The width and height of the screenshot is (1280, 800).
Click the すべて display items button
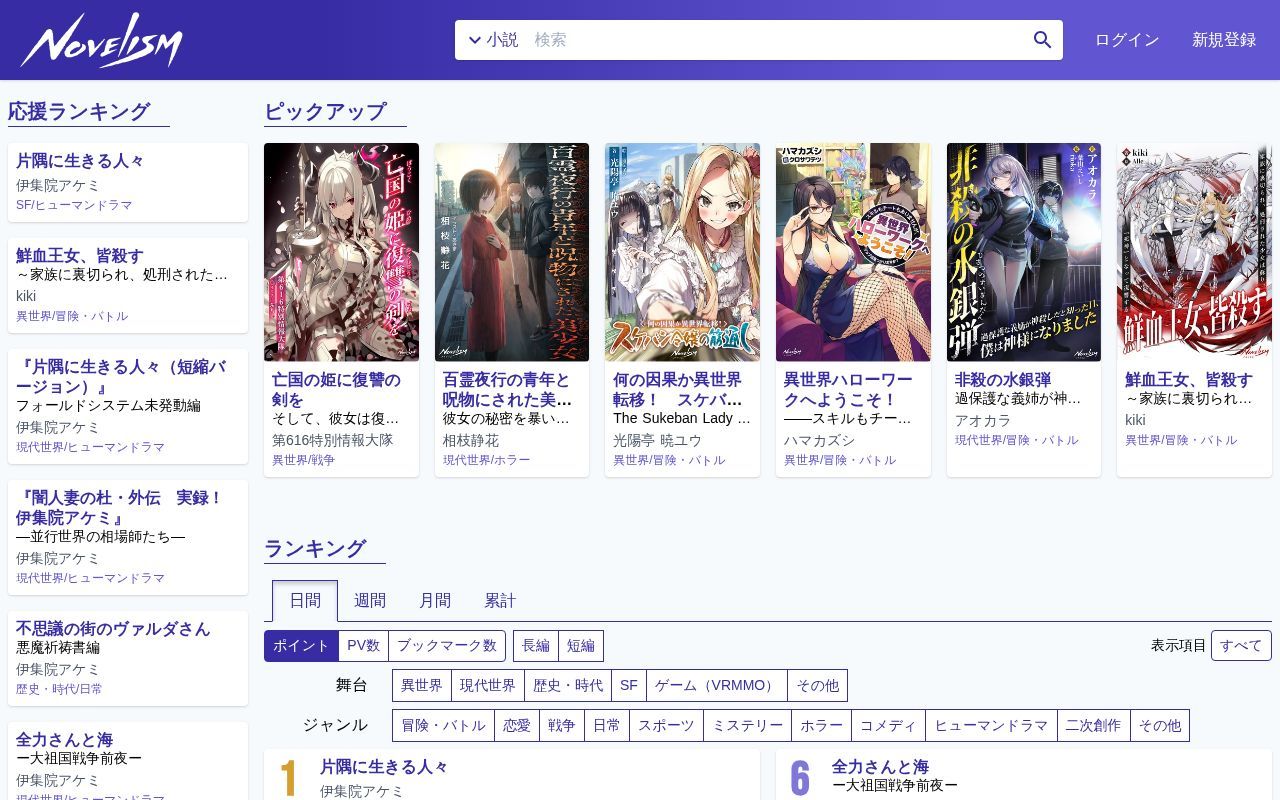tap(1241, 646)
